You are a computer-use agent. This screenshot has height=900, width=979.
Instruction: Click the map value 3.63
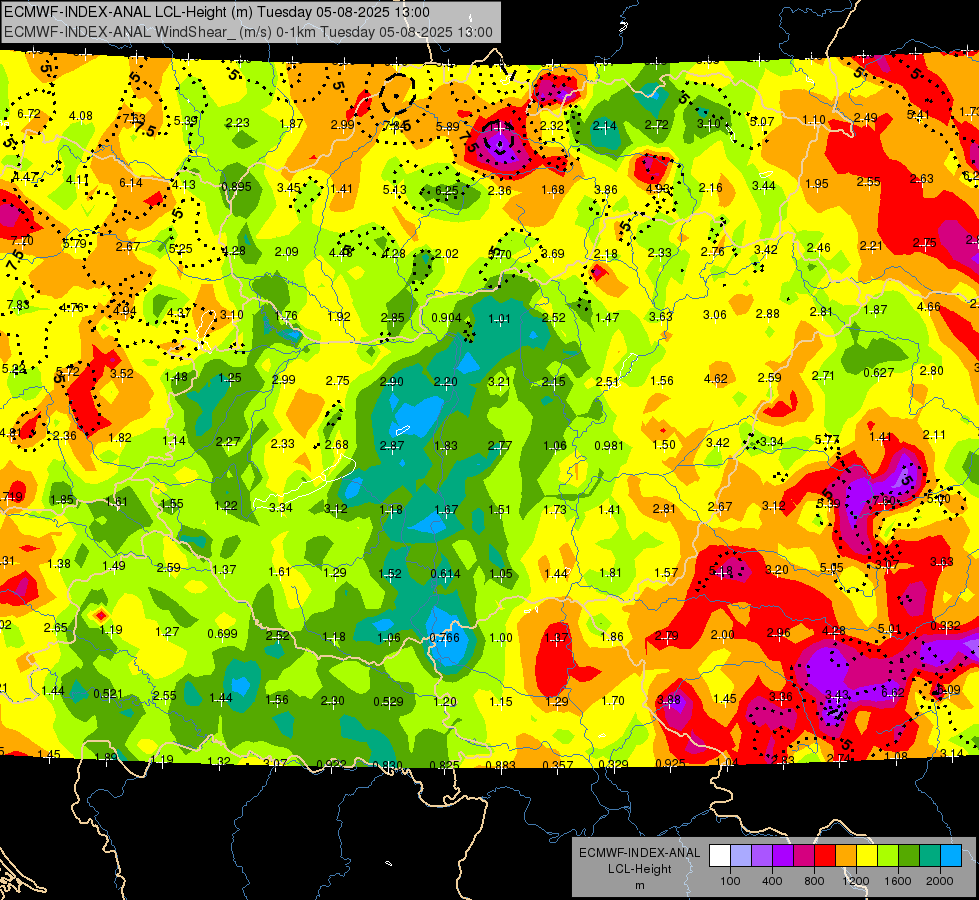(x=661, y=316)
